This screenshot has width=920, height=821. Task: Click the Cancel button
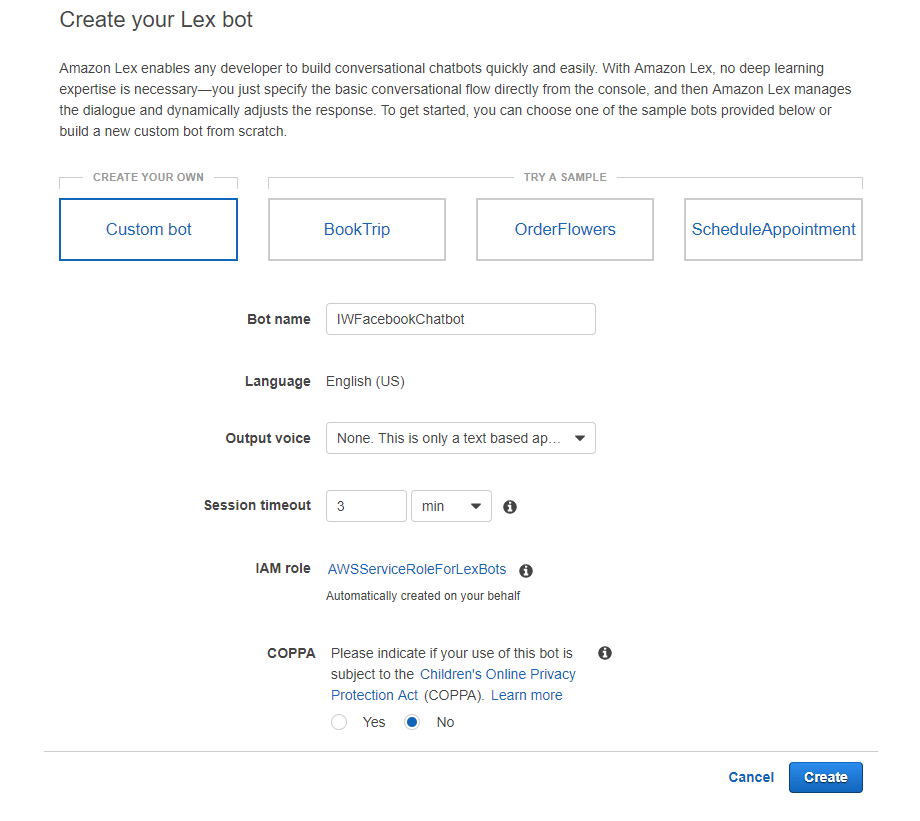pyautogui.click(x=751, y=778)
